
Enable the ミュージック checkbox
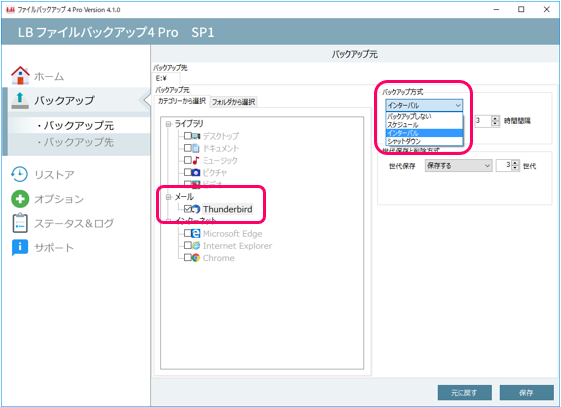(187, 160)
